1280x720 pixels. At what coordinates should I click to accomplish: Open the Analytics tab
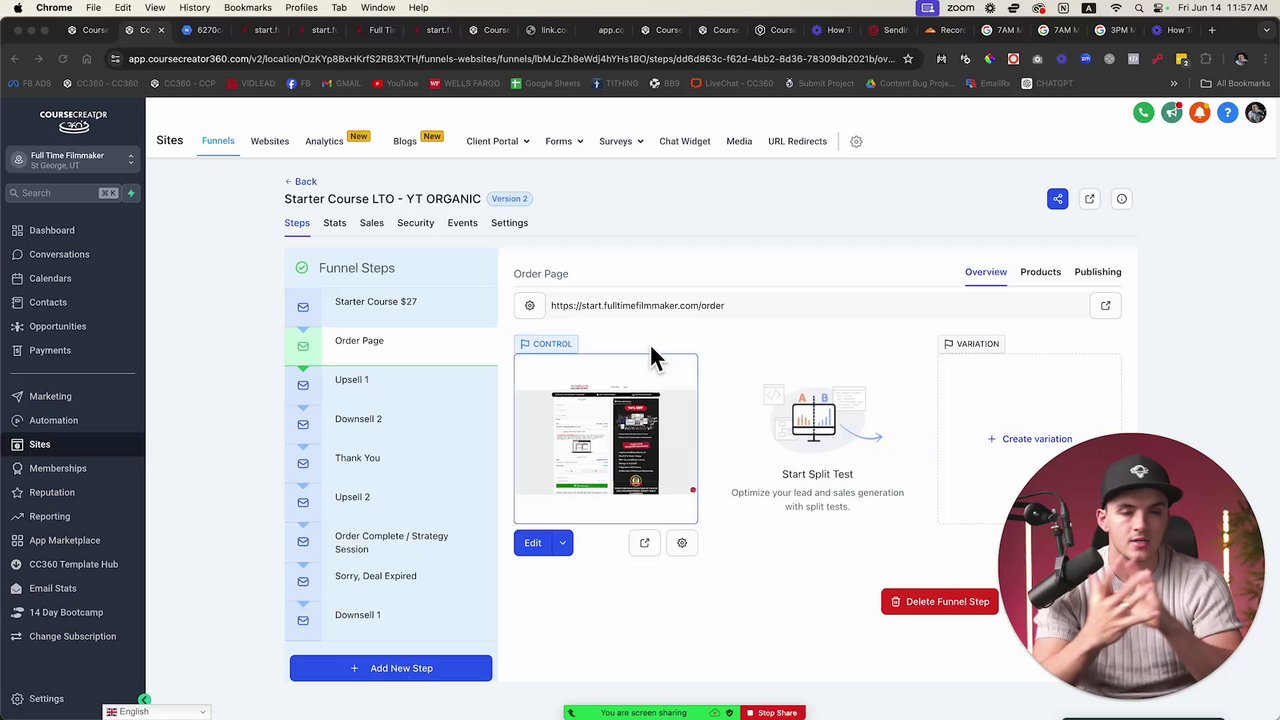click(324, 142)
